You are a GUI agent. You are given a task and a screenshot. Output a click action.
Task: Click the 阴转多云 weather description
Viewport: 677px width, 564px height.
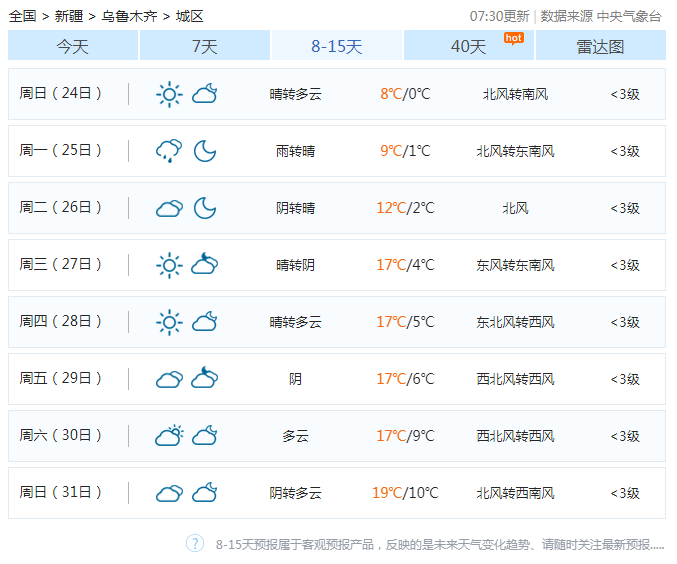coord(295,493)
